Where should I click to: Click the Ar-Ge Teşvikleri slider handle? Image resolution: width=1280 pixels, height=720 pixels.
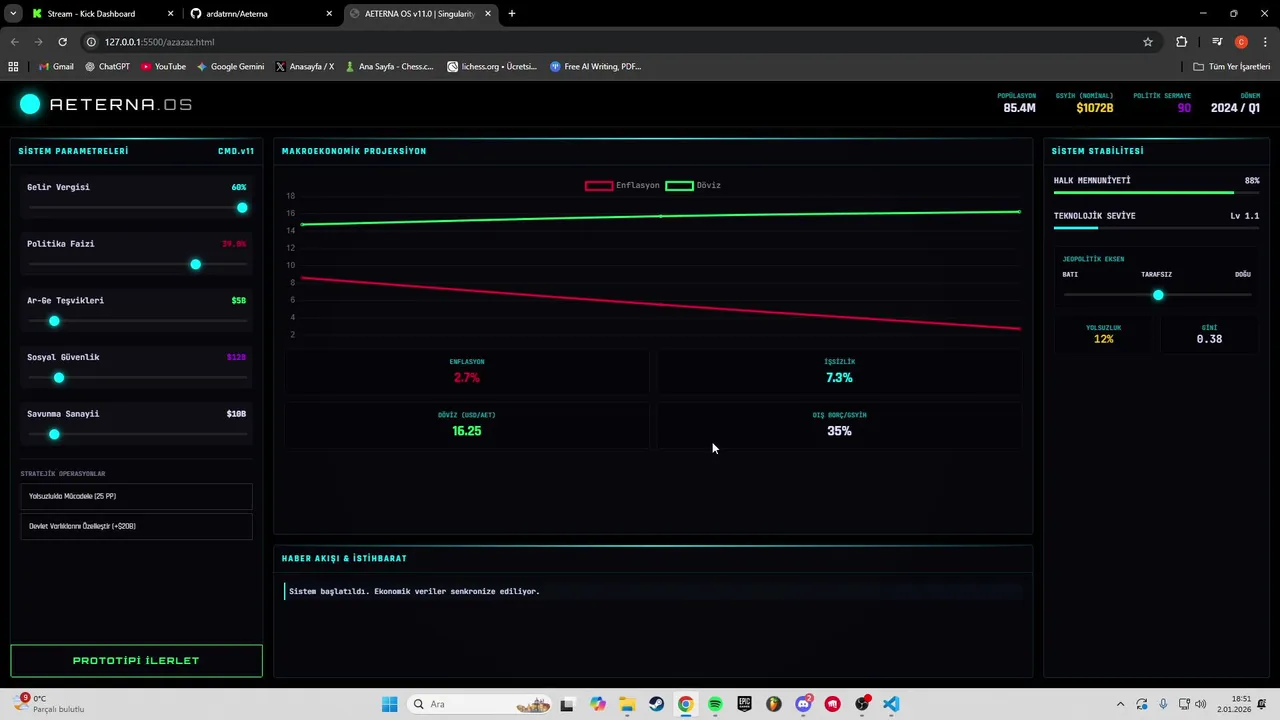pyautogui.click(x=55, y=321)
